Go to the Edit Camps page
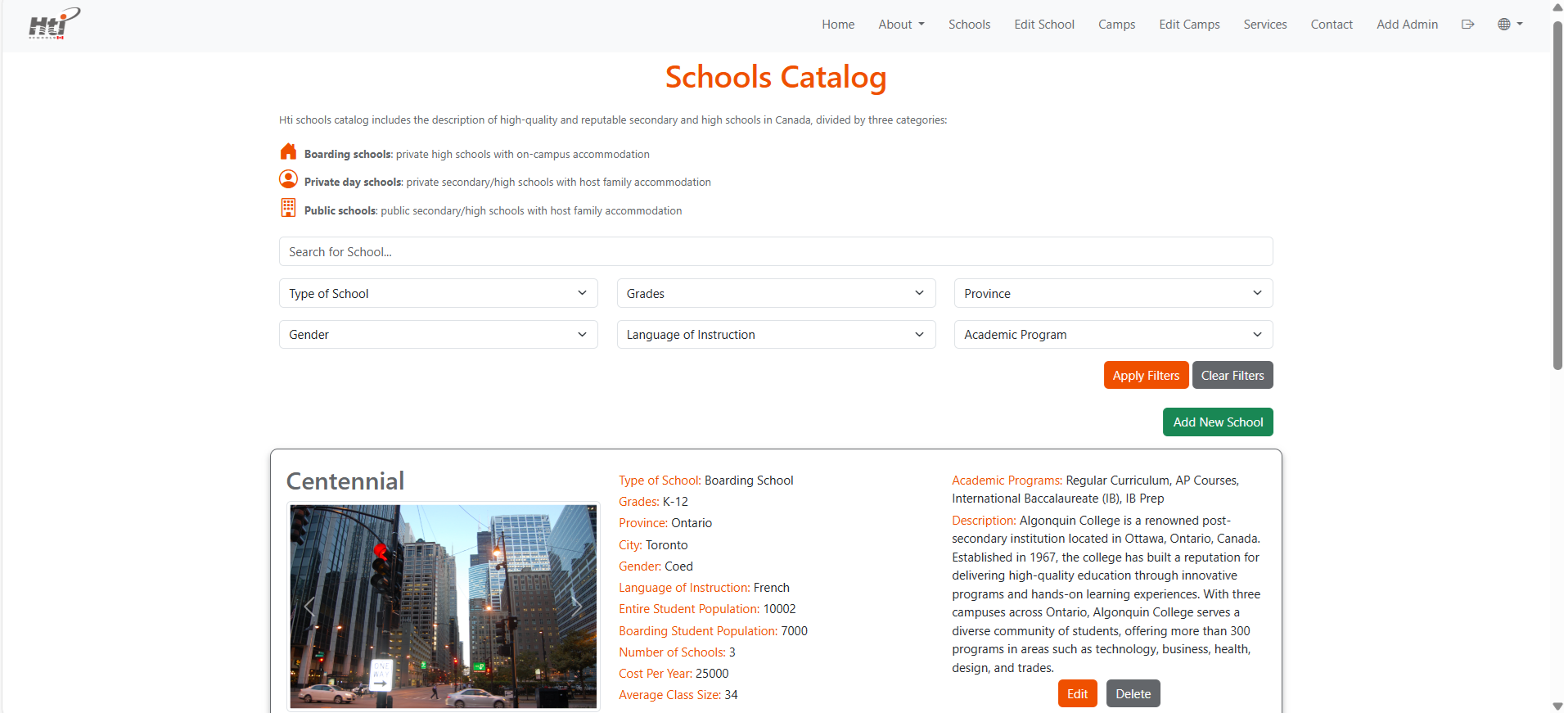Screen dimensions: 1568x713 pos(1188,25)
